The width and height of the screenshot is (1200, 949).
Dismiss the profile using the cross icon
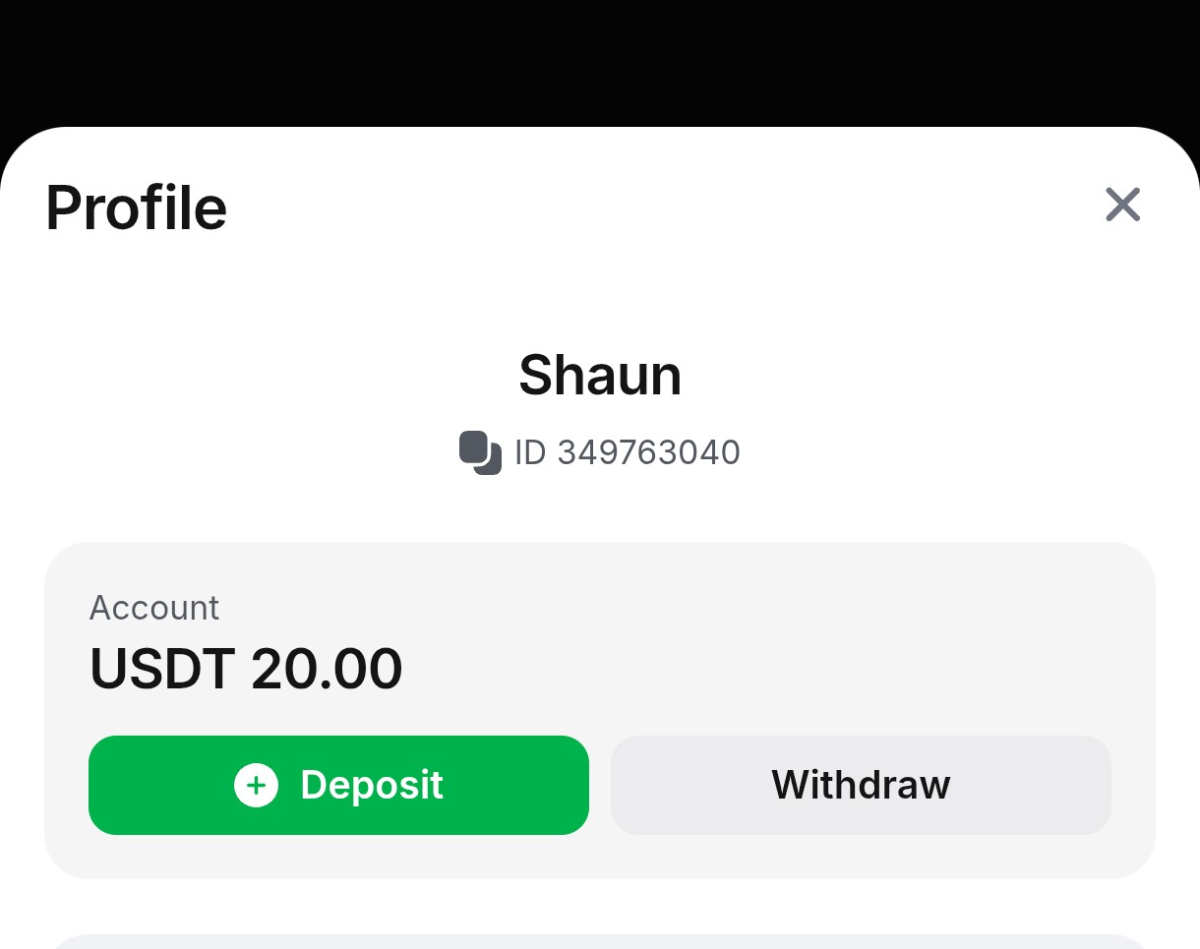coord(1122,205)
